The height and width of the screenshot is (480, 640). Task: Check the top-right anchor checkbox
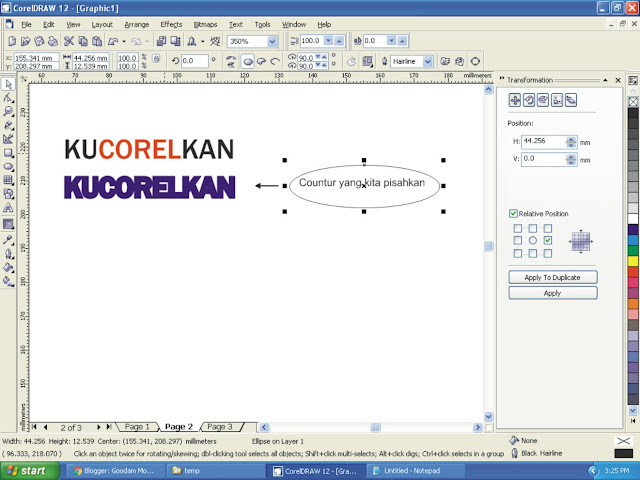(548, 228)
